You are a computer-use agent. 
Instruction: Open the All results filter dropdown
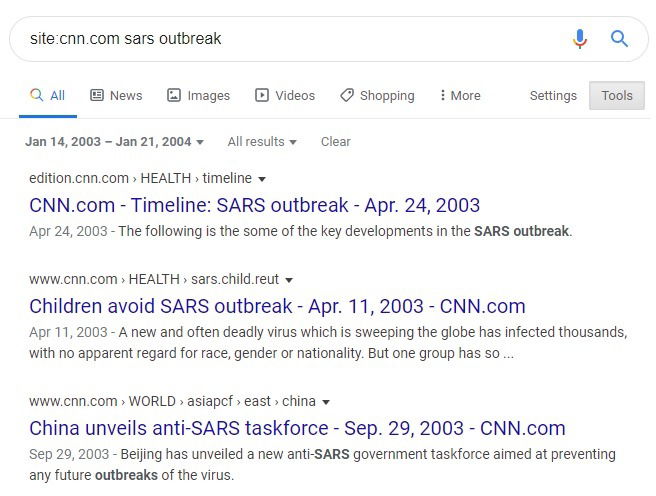pos(262,142)
